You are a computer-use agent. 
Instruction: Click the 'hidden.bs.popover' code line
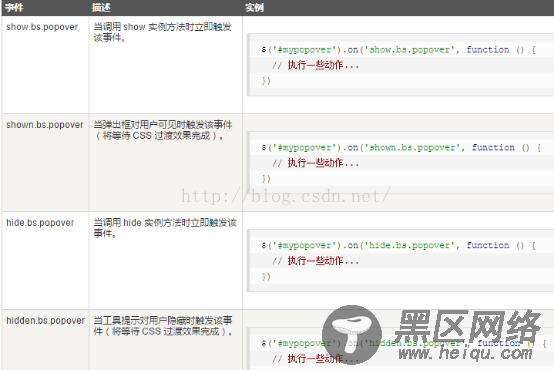tap(404, 343)
